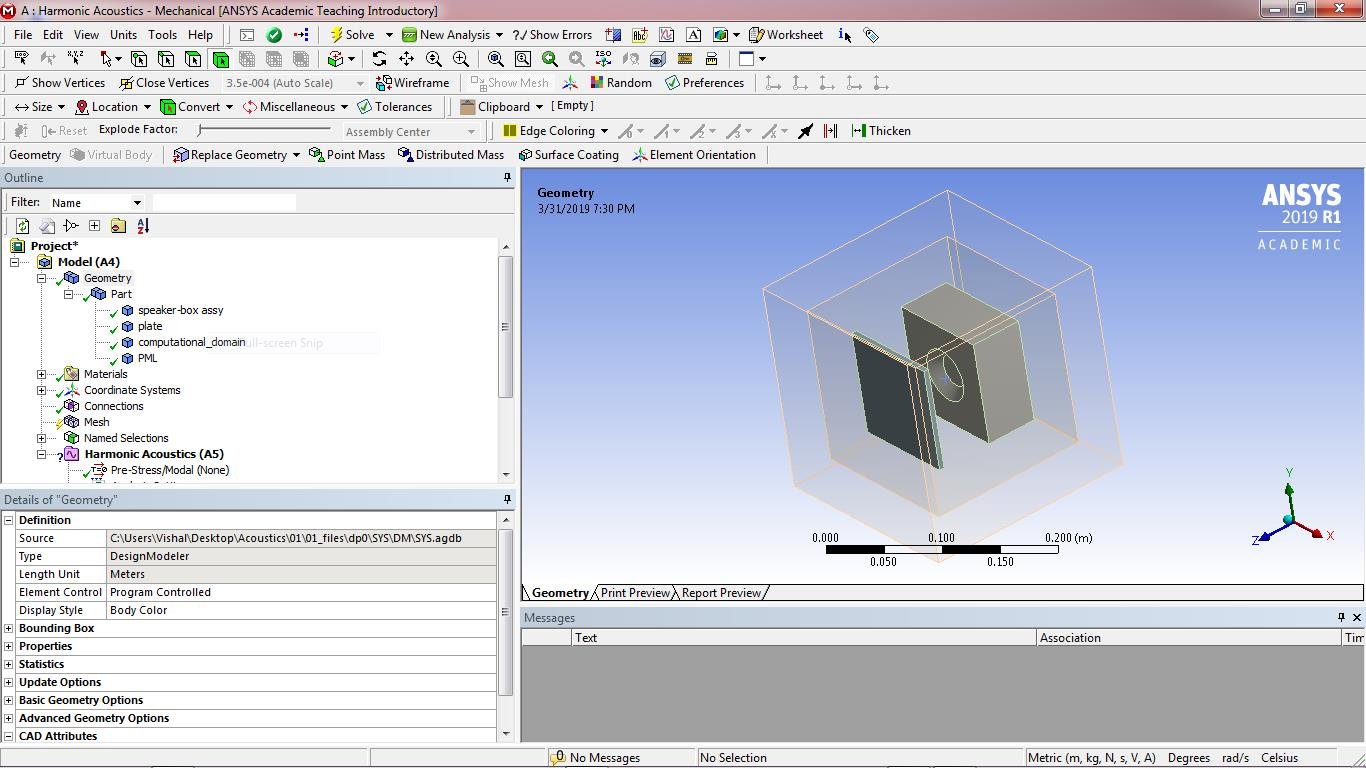Click the Surface Coating icon
This screenshot has height=768, width=1366.
525,155
